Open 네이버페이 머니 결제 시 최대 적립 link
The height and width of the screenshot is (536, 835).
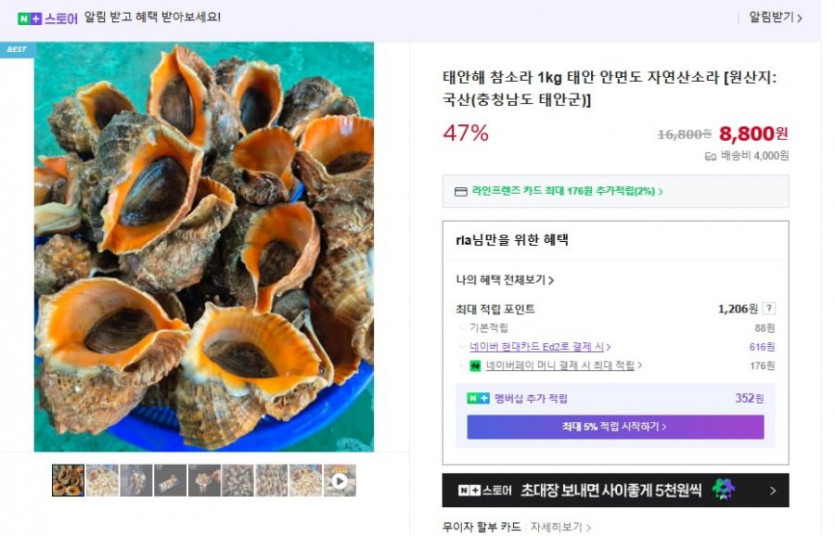[x=561, y=366]
